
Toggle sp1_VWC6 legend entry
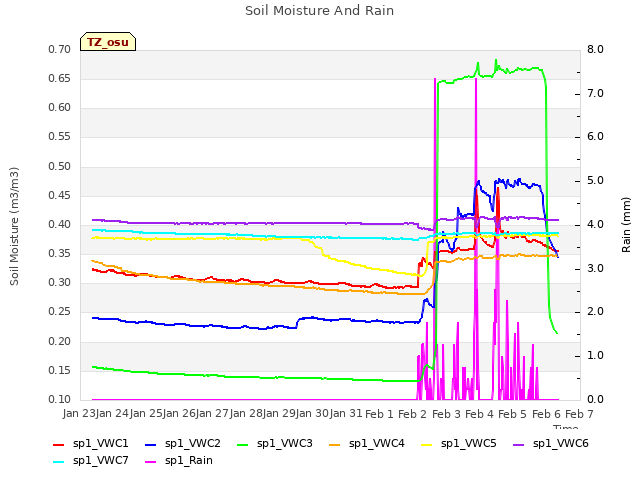[551, 444]
